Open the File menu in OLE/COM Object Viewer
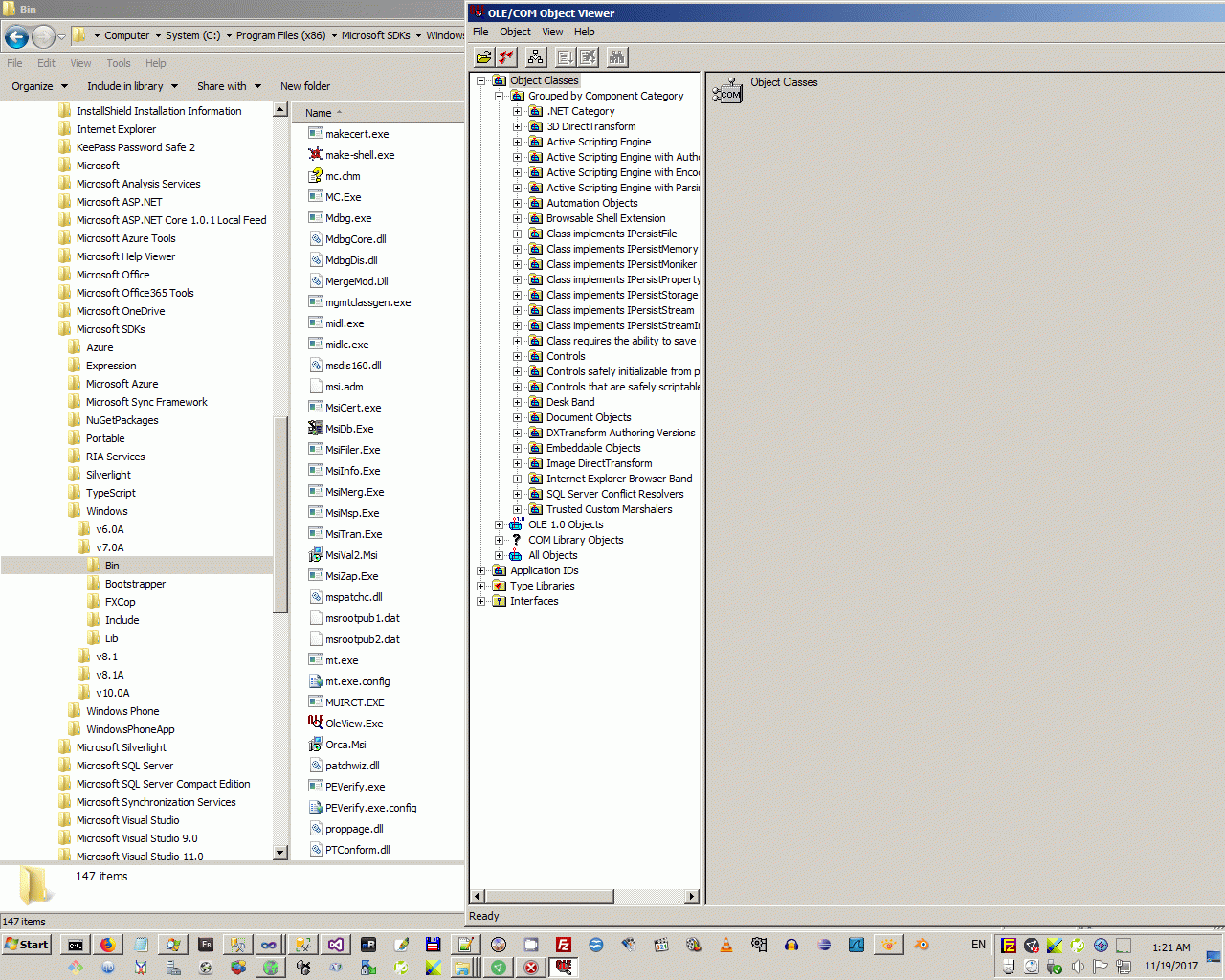 (x=480, y=32)
